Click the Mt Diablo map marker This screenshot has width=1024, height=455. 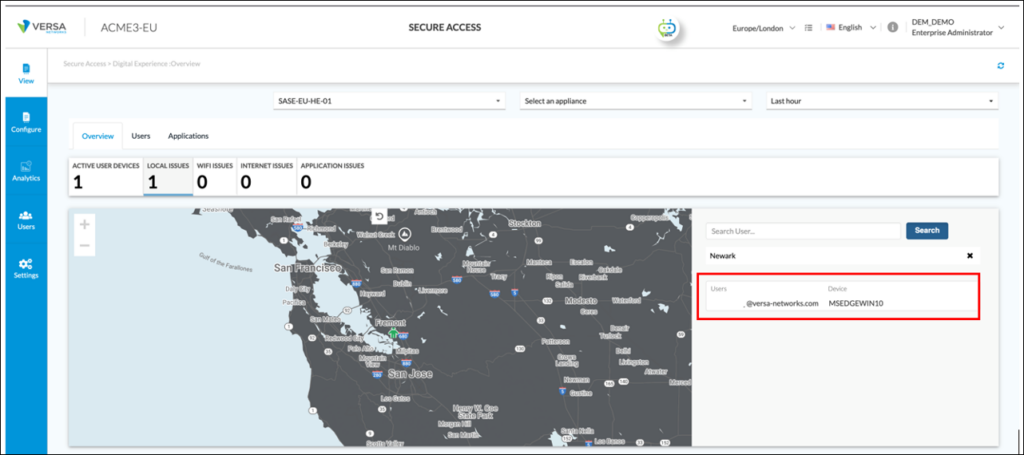pyautogui.click(x=405, y=233)
